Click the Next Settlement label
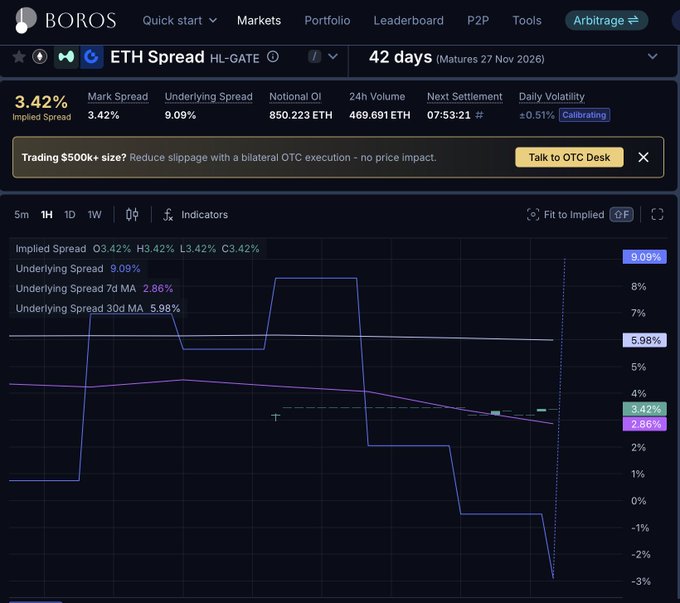This screenshot has width=680, height=603. [x=464, y=97]
